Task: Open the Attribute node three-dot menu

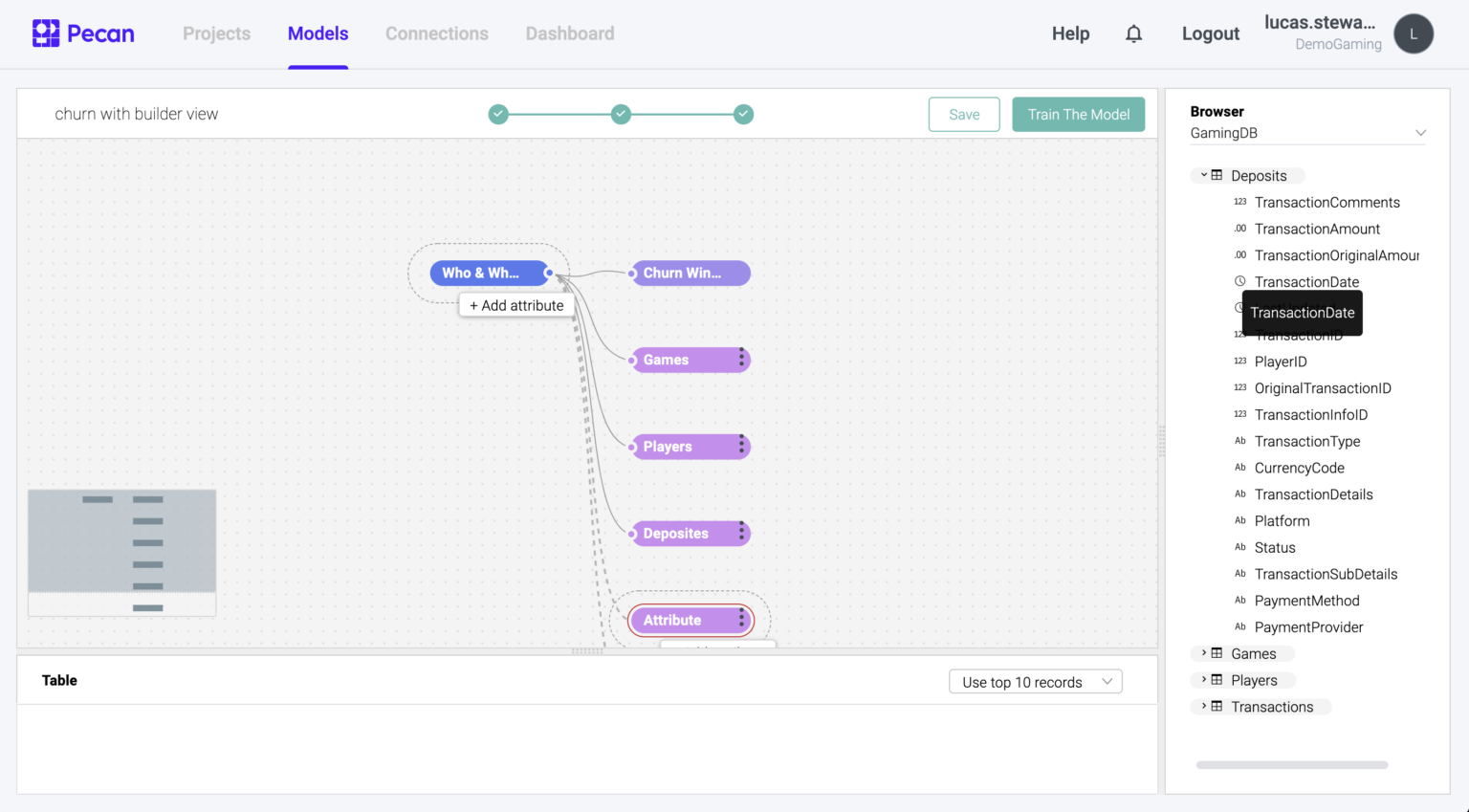Action: click(741, 620)
